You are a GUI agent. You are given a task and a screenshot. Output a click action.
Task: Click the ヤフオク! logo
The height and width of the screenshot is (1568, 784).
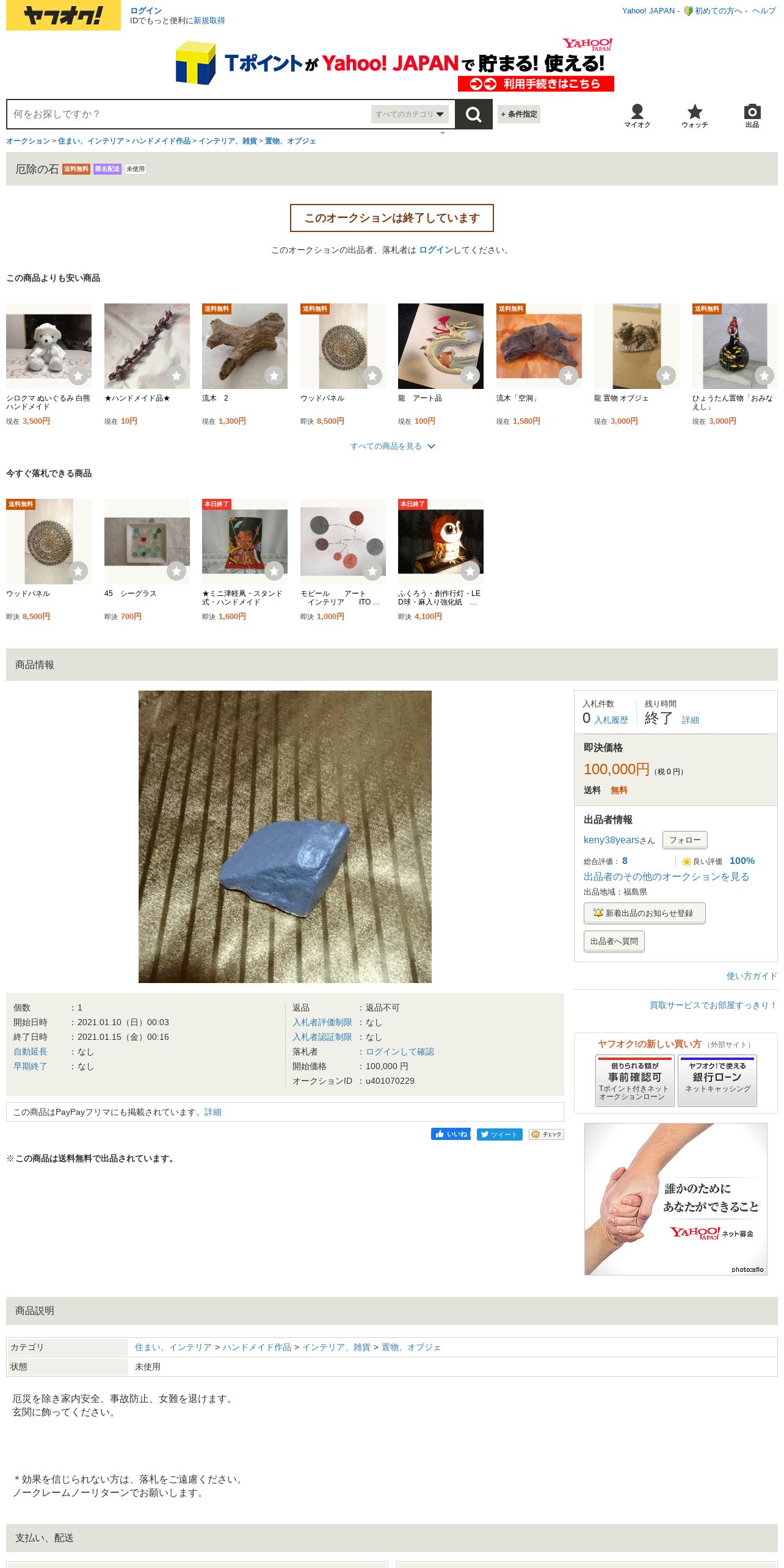click(x=64, y=16)
